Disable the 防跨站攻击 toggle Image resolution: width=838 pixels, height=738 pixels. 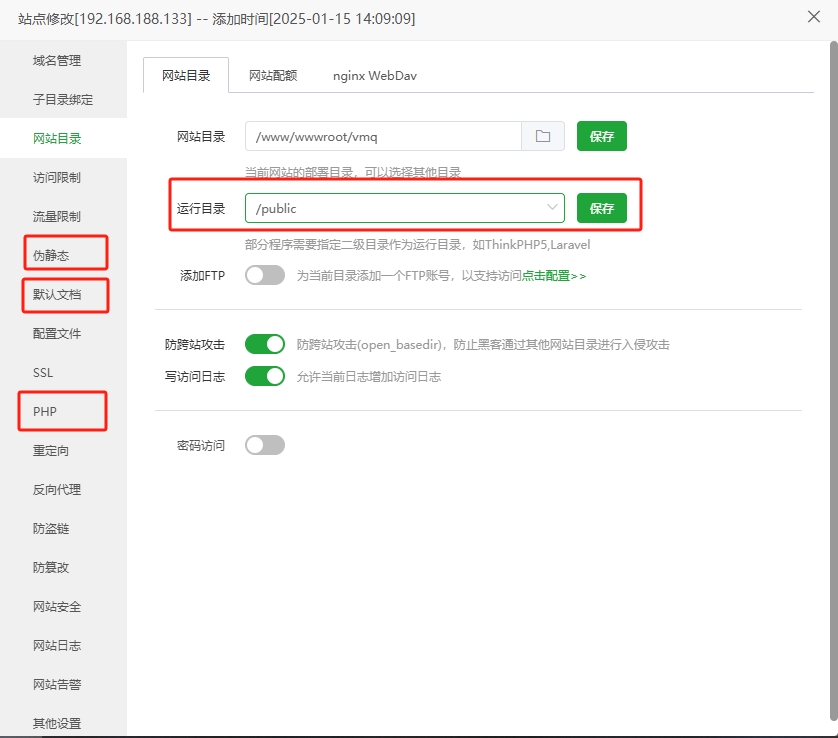click(x=266, y=343)
